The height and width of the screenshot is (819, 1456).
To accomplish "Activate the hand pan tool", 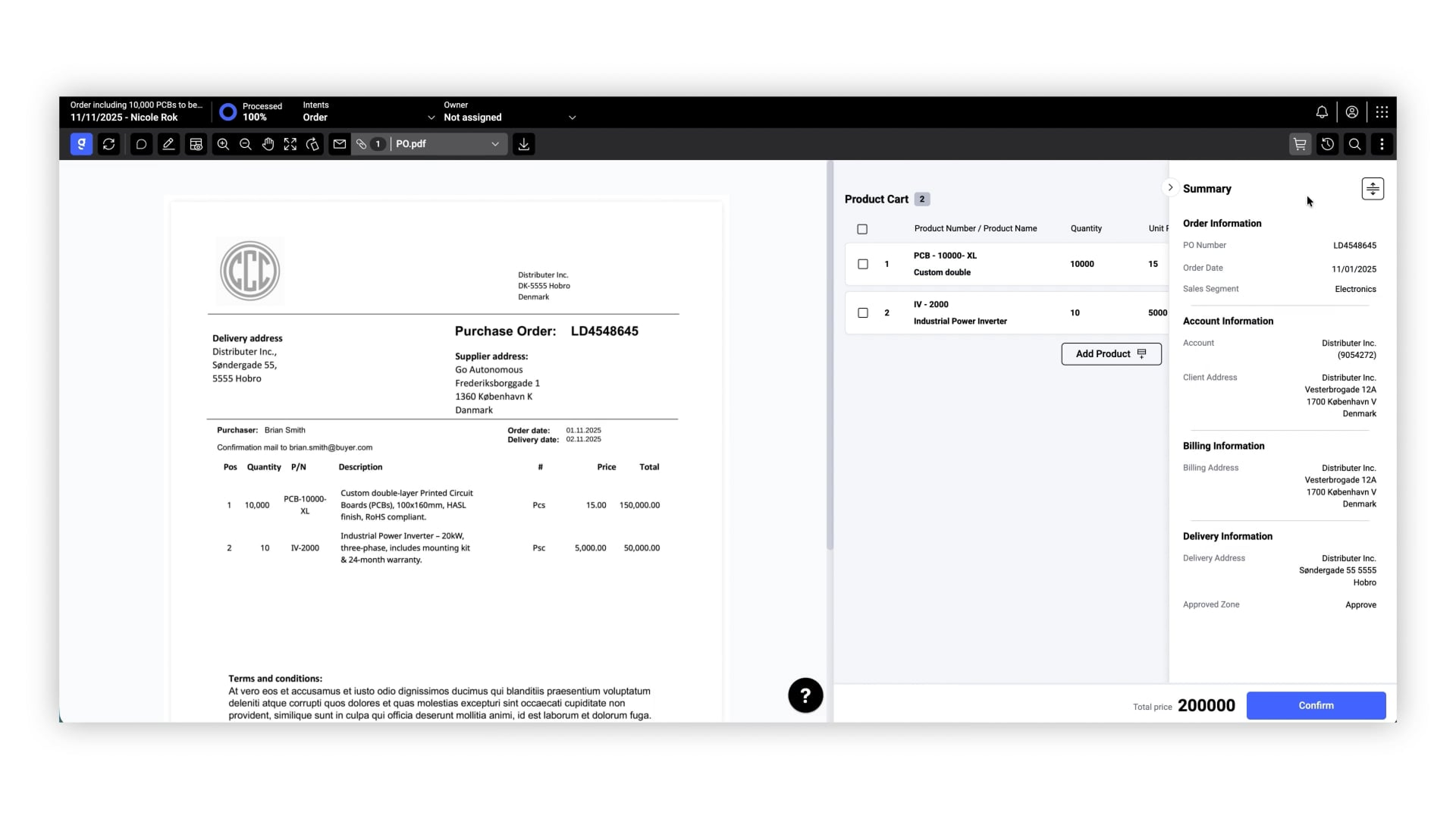I will 268,144.
